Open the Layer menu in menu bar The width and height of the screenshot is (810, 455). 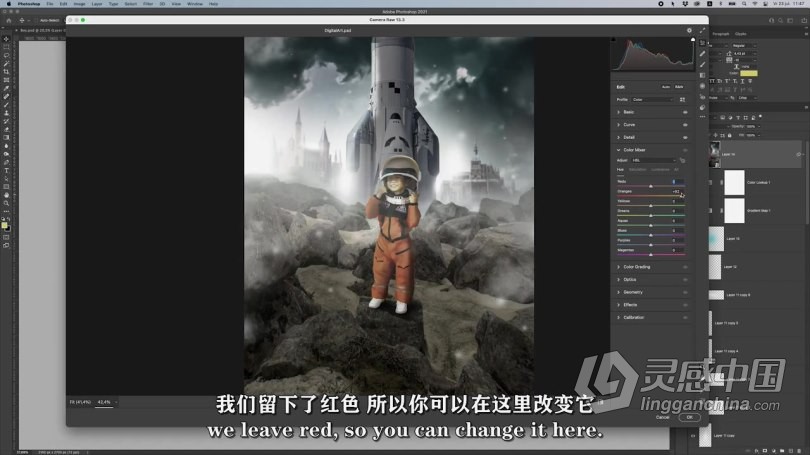pos(97,4)
